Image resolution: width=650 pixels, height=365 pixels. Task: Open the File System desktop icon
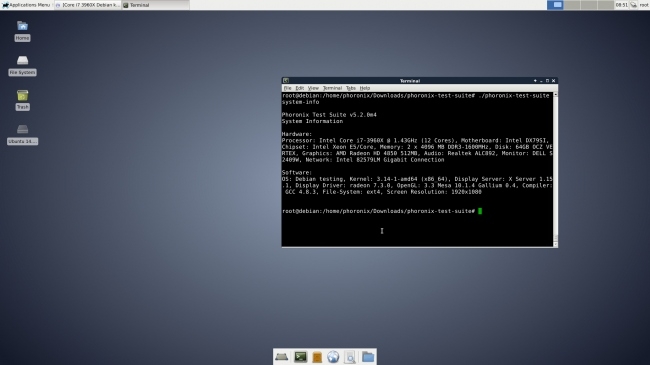click(x=22, y=65)
